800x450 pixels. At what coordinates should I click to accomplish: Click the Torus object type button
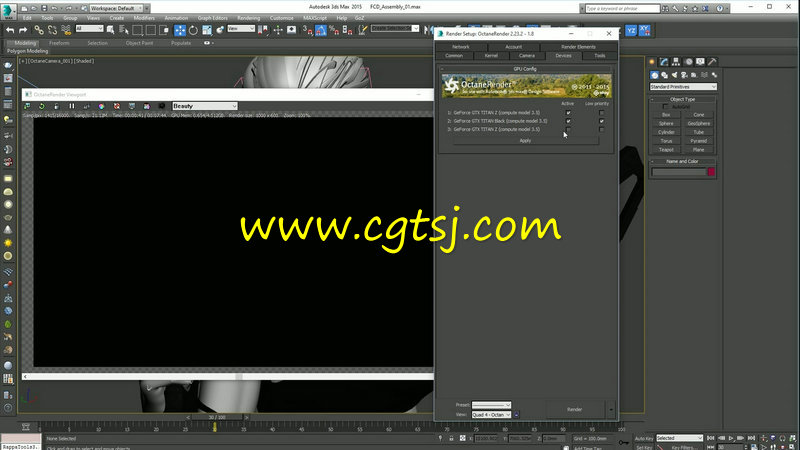coord(666,141)
